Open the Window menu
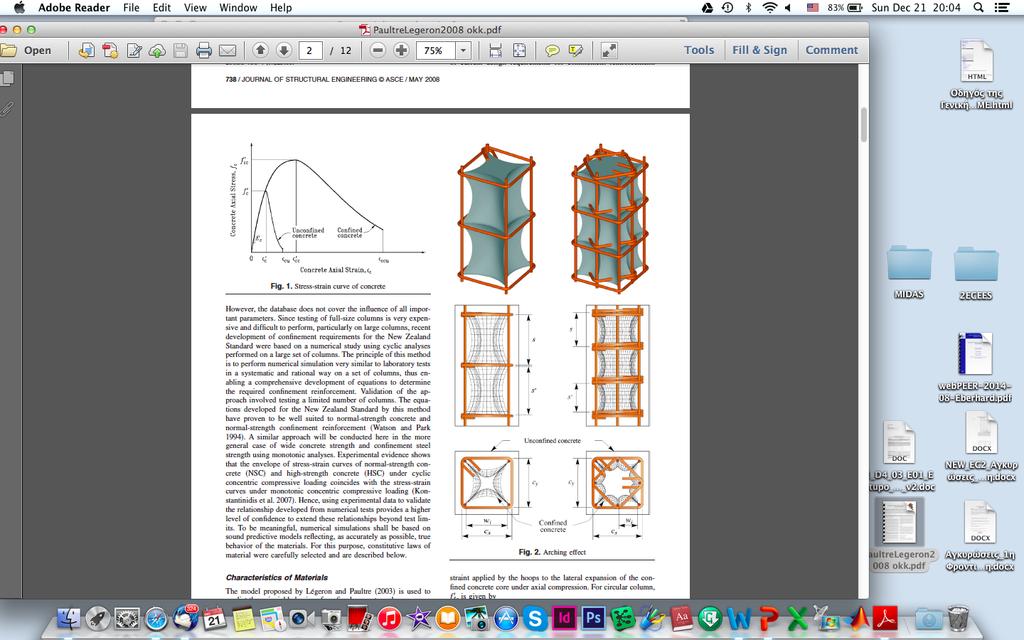1024x640 pixels. [x=238, y=8]
